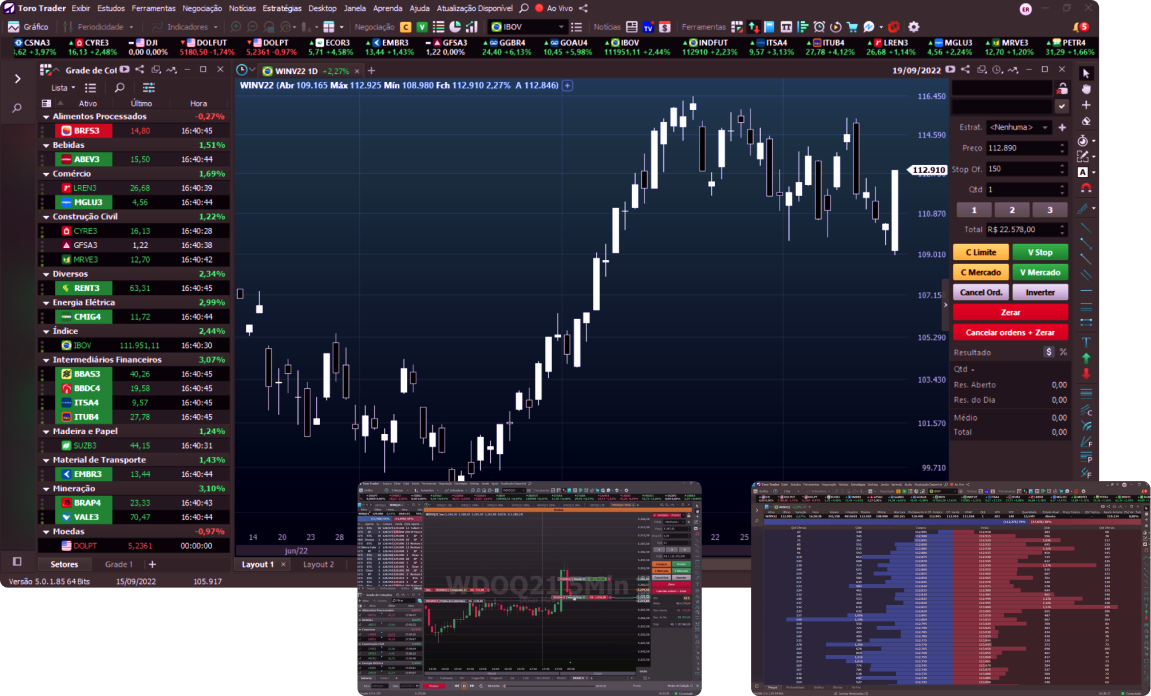
Task: Select the BRFS3 row in the quote list
Action: click(x=134, y=131)
